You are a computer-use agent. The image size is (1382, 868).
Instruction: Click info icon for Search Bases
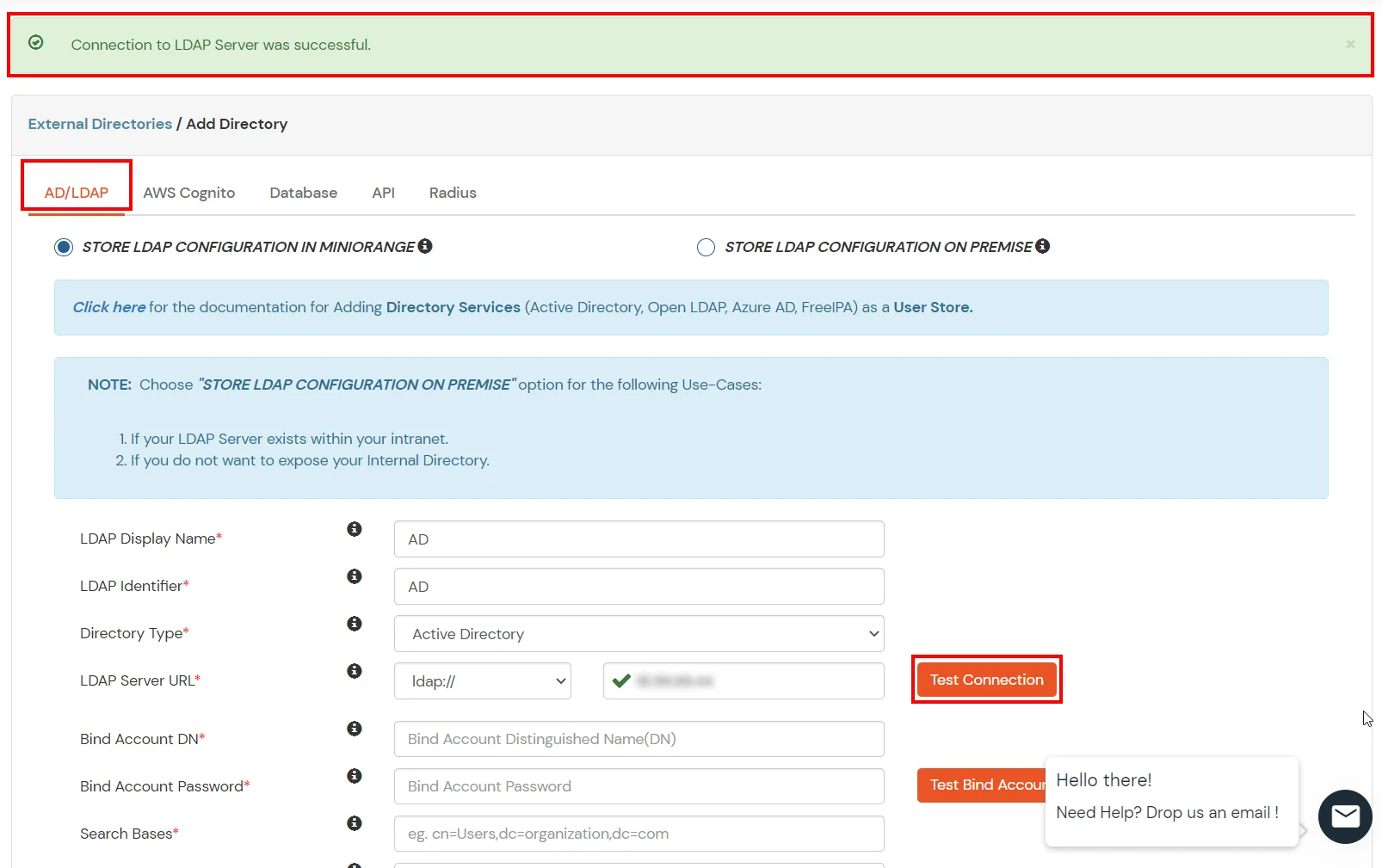[x=355, y=823]
